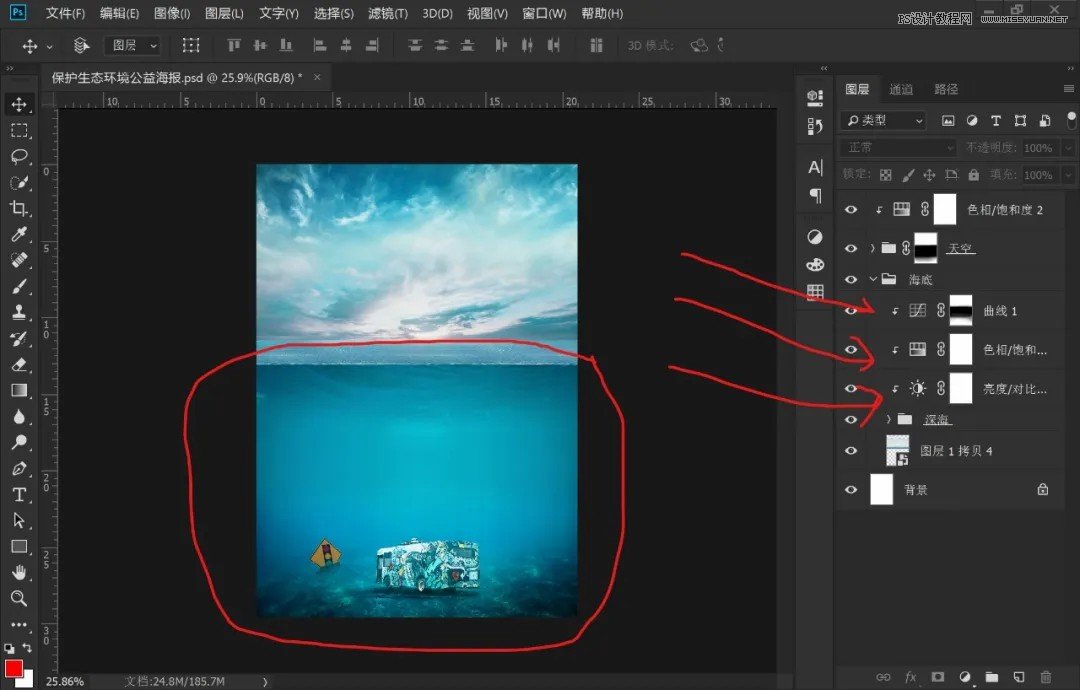Image resolution: width=1080 pixels, height=690 pixels.
Task: Hide the 天空 group
Action: point(851,248)
